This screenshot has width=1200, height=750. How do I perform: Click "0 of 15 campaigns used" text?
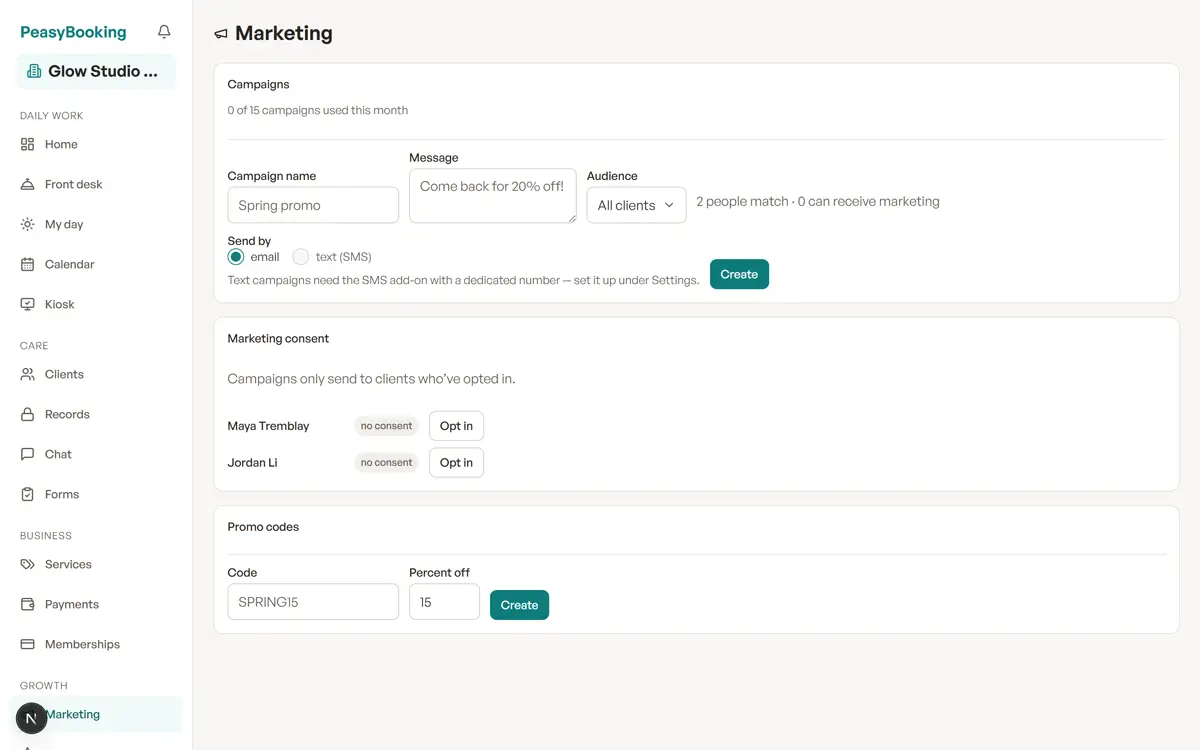pyautogui.click(x=317, y=110)
